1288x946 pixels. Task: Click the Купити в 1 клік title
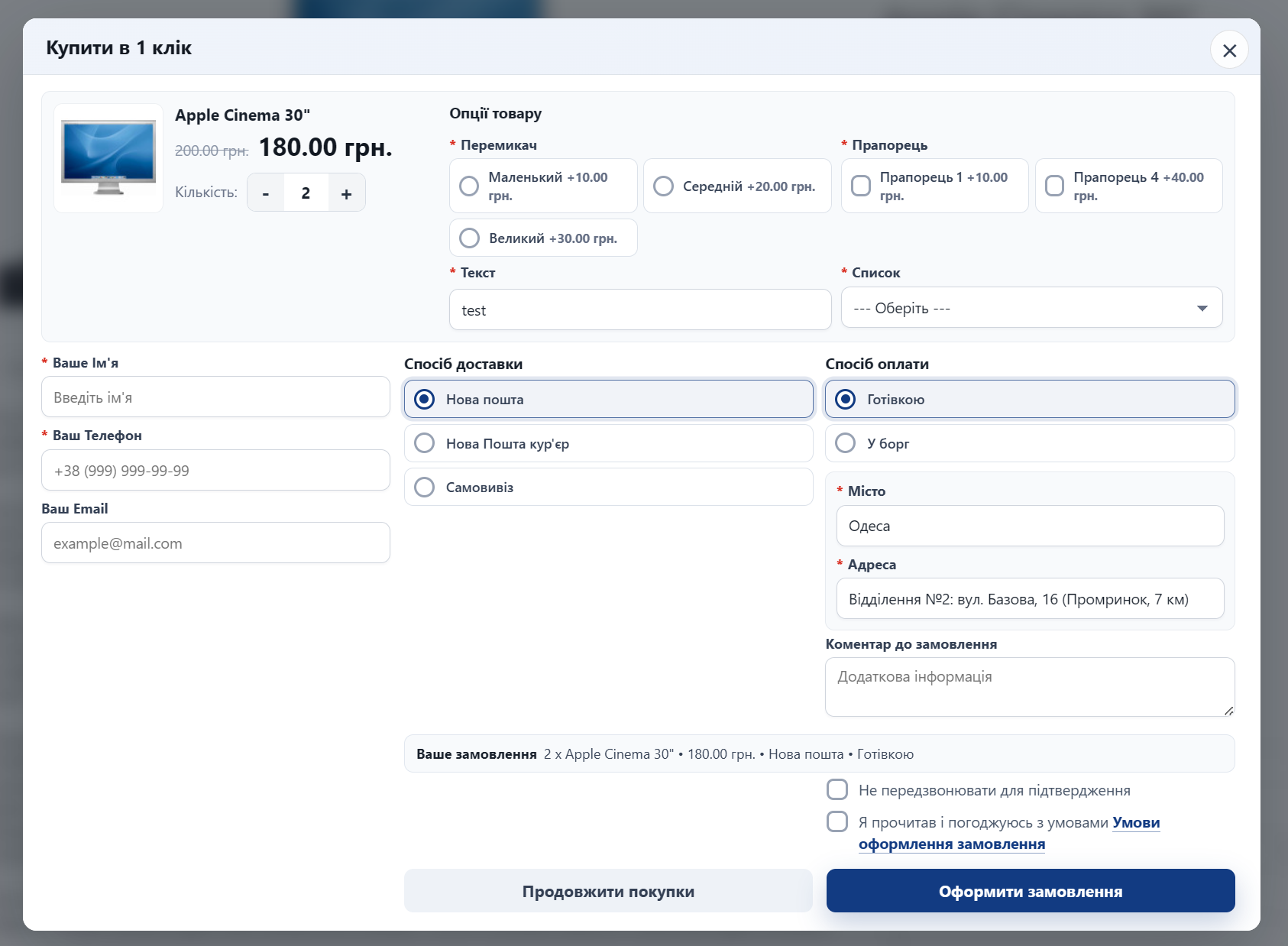click(118, 47)
